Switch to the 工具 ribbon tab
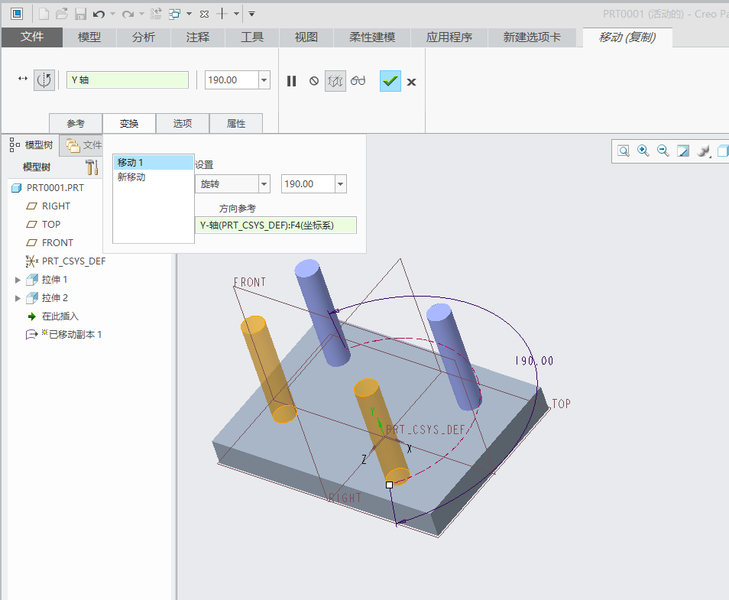This screenshot has height=600, width=729. point(252,37)
